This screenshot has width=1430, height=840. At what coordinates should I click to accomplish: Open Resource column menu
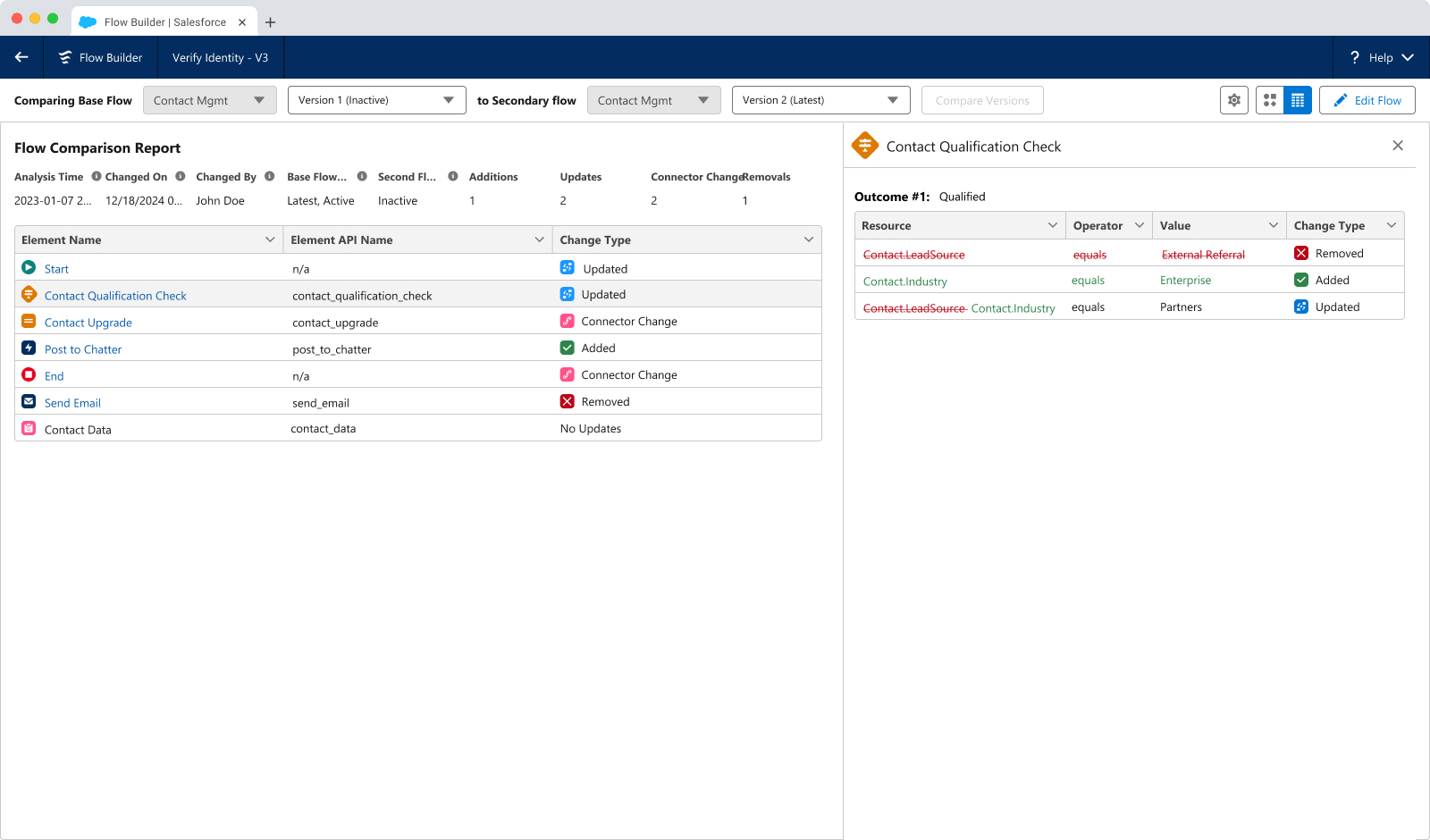1053,225
